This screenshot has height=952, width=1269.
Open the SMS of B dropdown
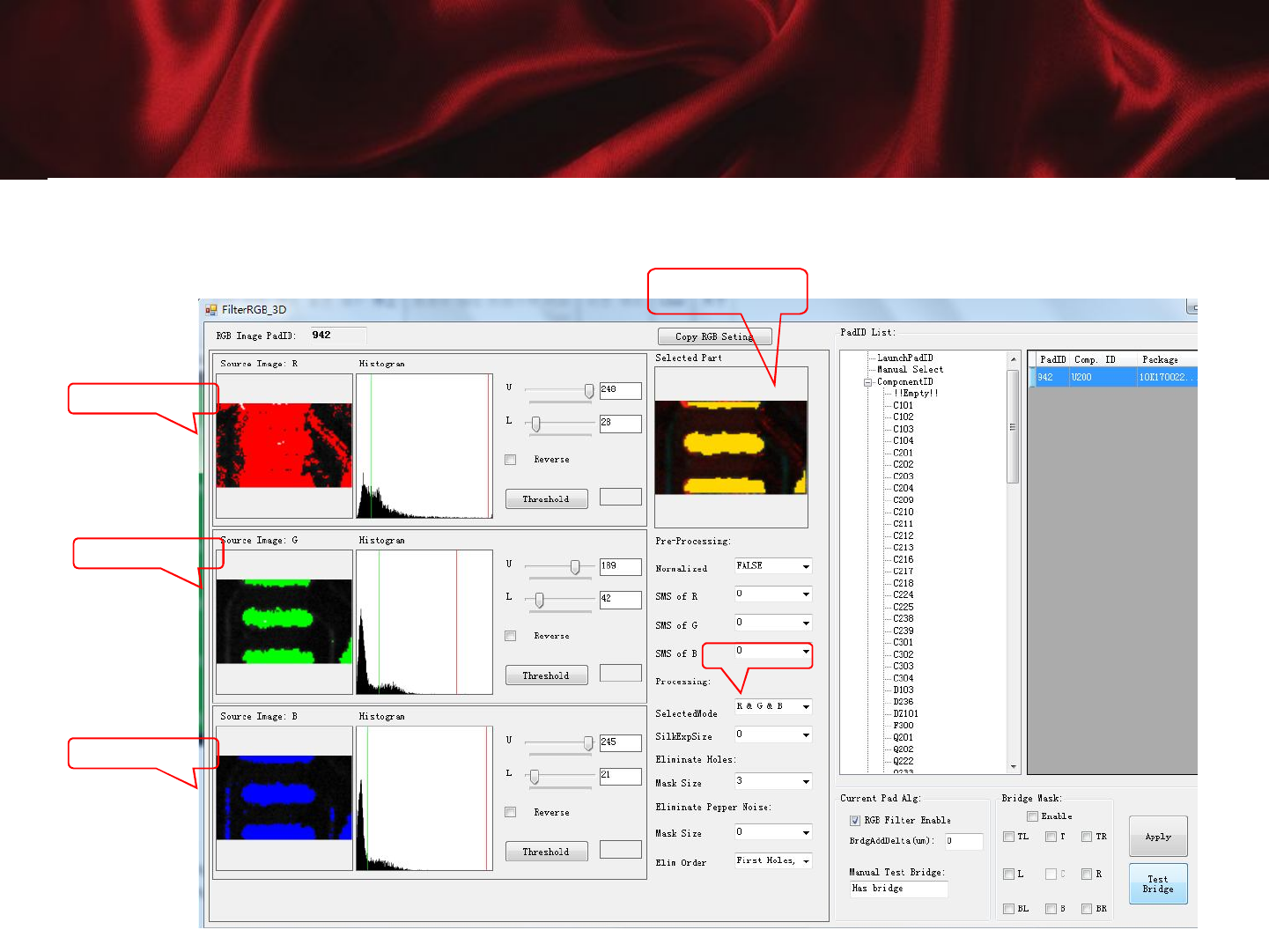[773, 652]
